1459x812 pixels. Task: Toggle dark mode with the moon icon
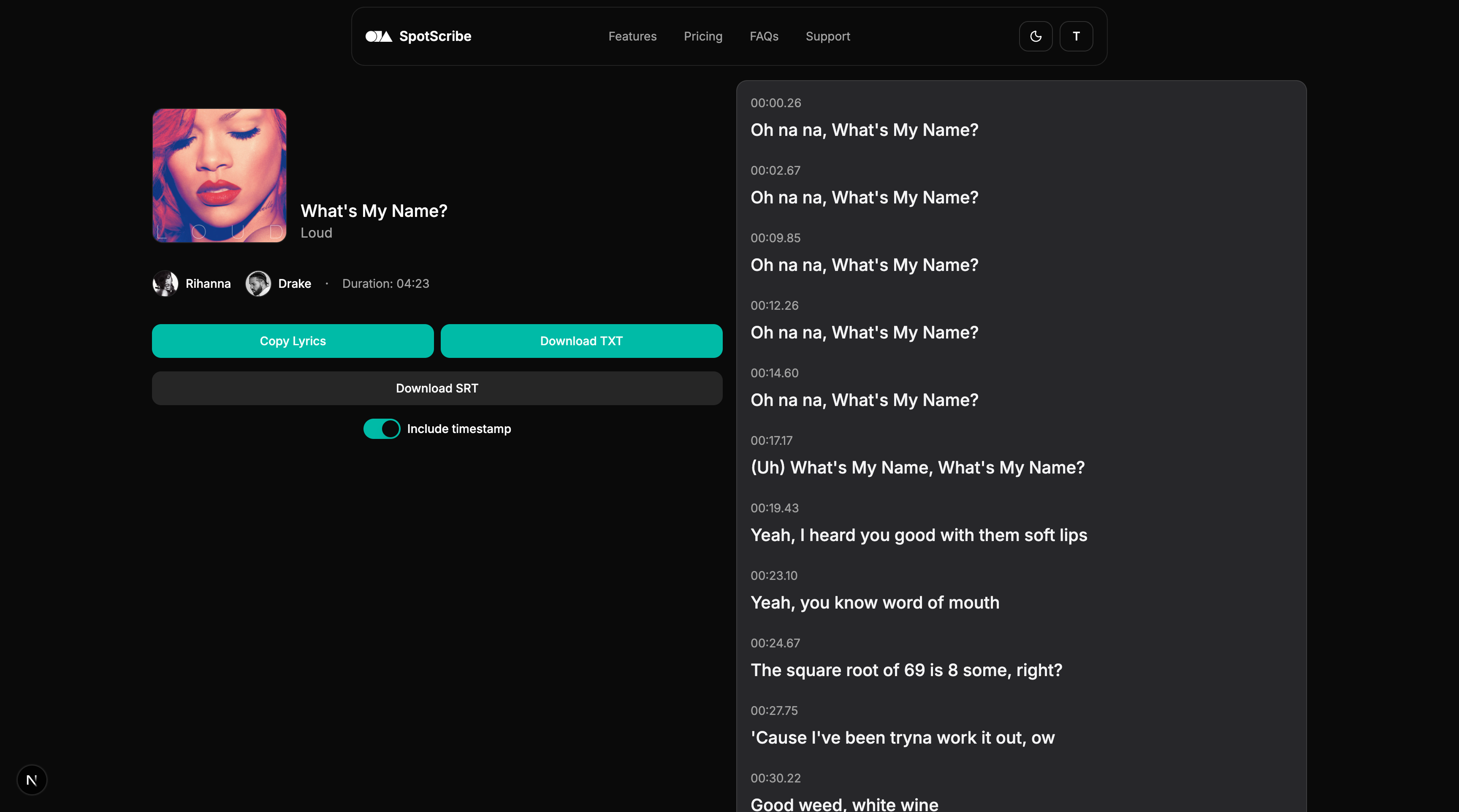point(1035,36)
